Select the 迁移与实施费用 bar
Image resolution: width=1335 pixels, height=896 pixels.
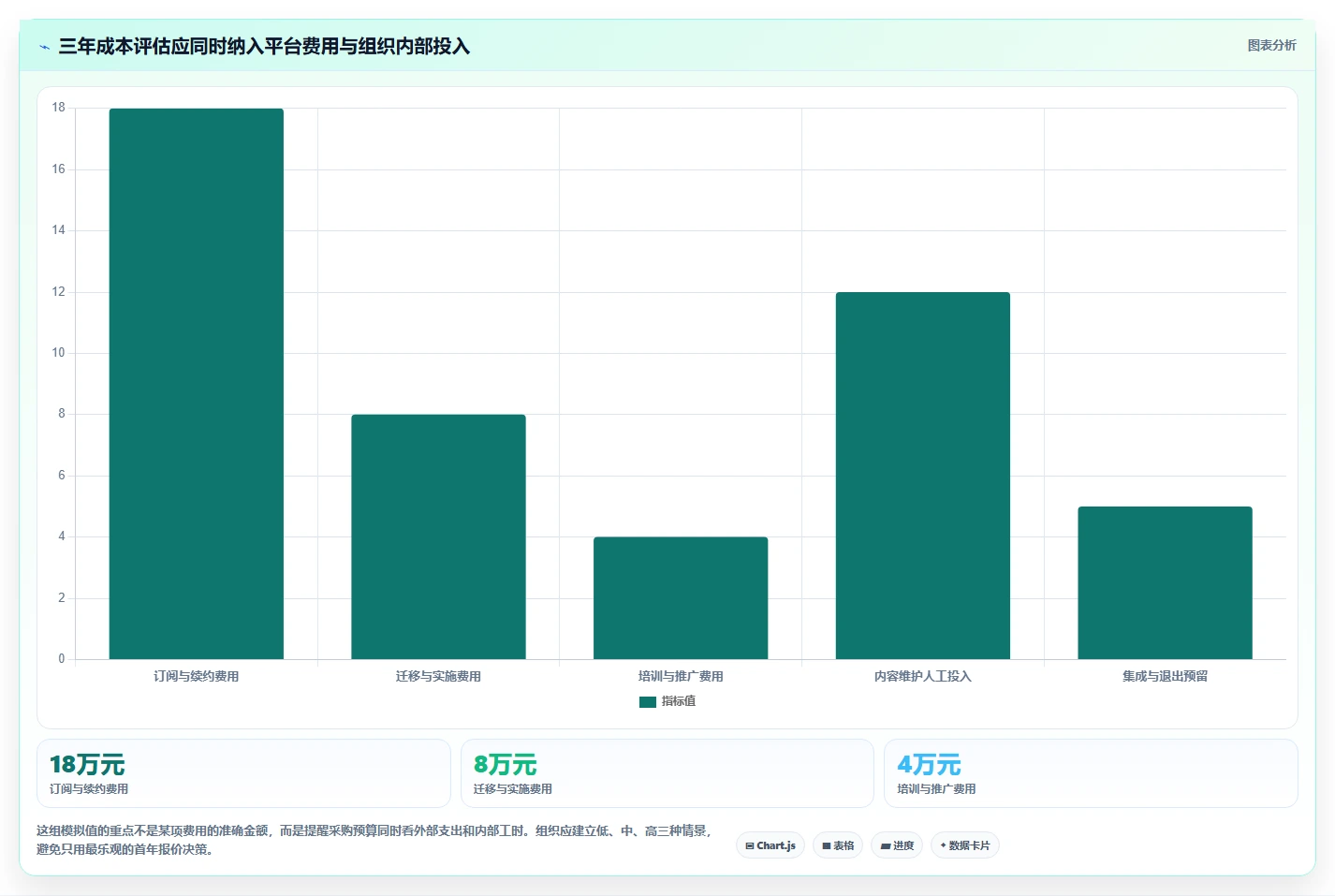438,536
